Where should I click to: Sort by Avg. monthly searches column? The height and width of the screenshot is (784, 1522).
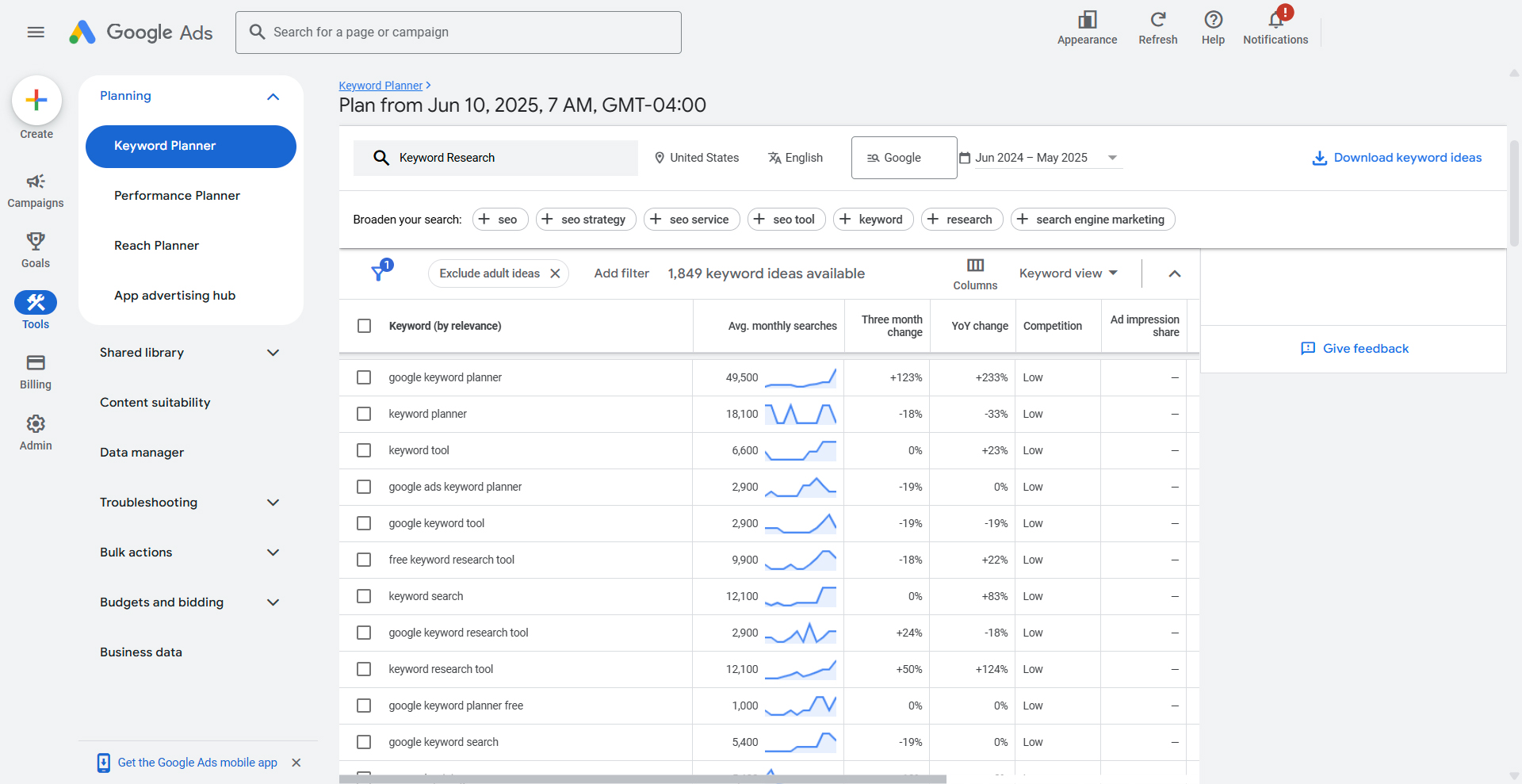(782, 326)
